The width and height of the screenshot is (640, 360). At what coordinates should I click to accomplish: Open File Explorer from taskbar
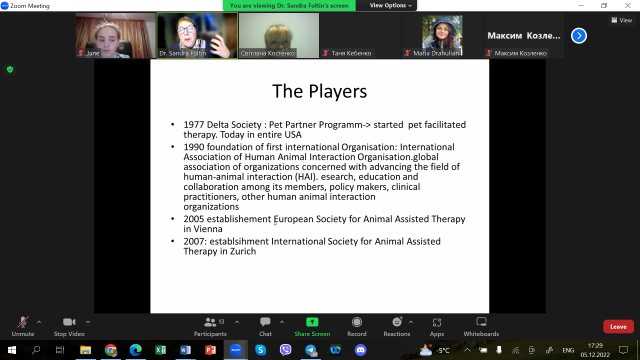coord(85,350)
